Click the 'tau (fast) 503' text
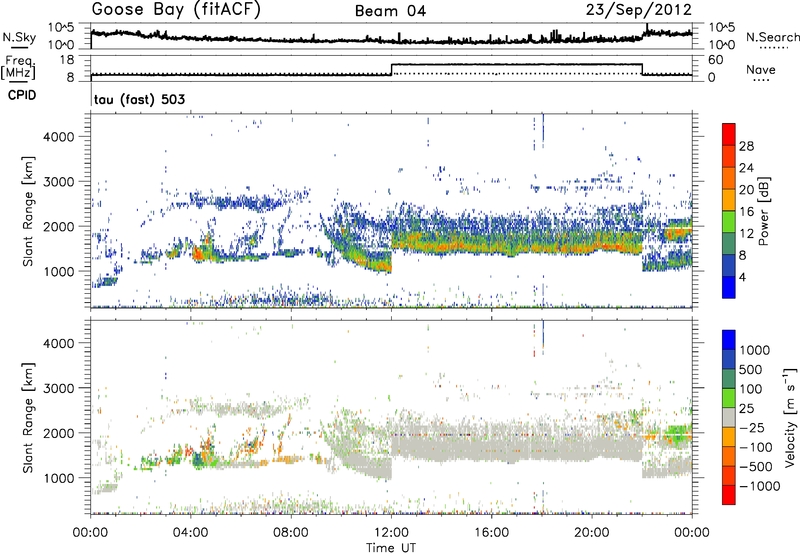 pyautogui.click(x=139, y=99)
